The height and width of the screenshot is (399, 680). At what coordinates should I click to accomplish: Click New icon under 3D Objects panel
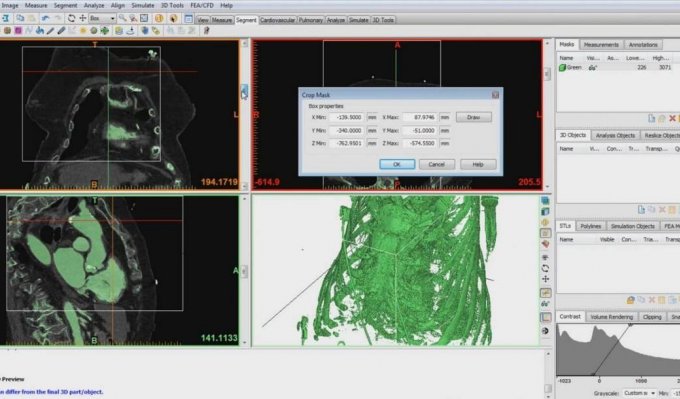pyautogui.click(x=641, y=209)
